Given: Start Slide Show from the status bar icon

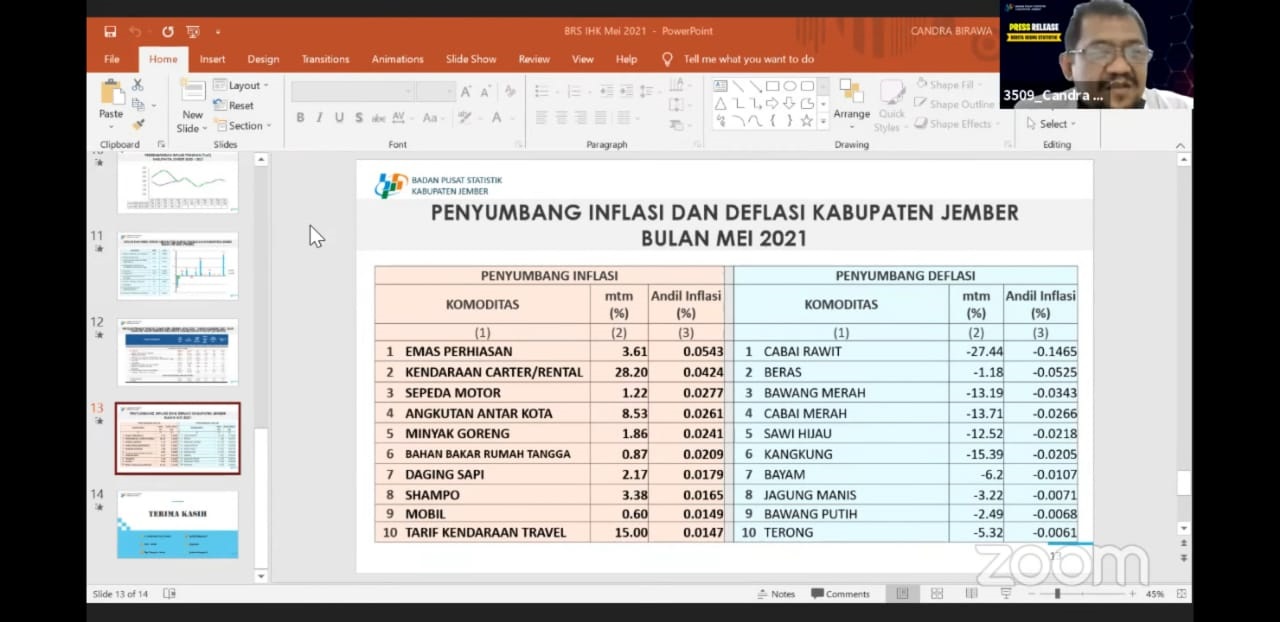Looking at the screenshot, I should [1005, 593].
